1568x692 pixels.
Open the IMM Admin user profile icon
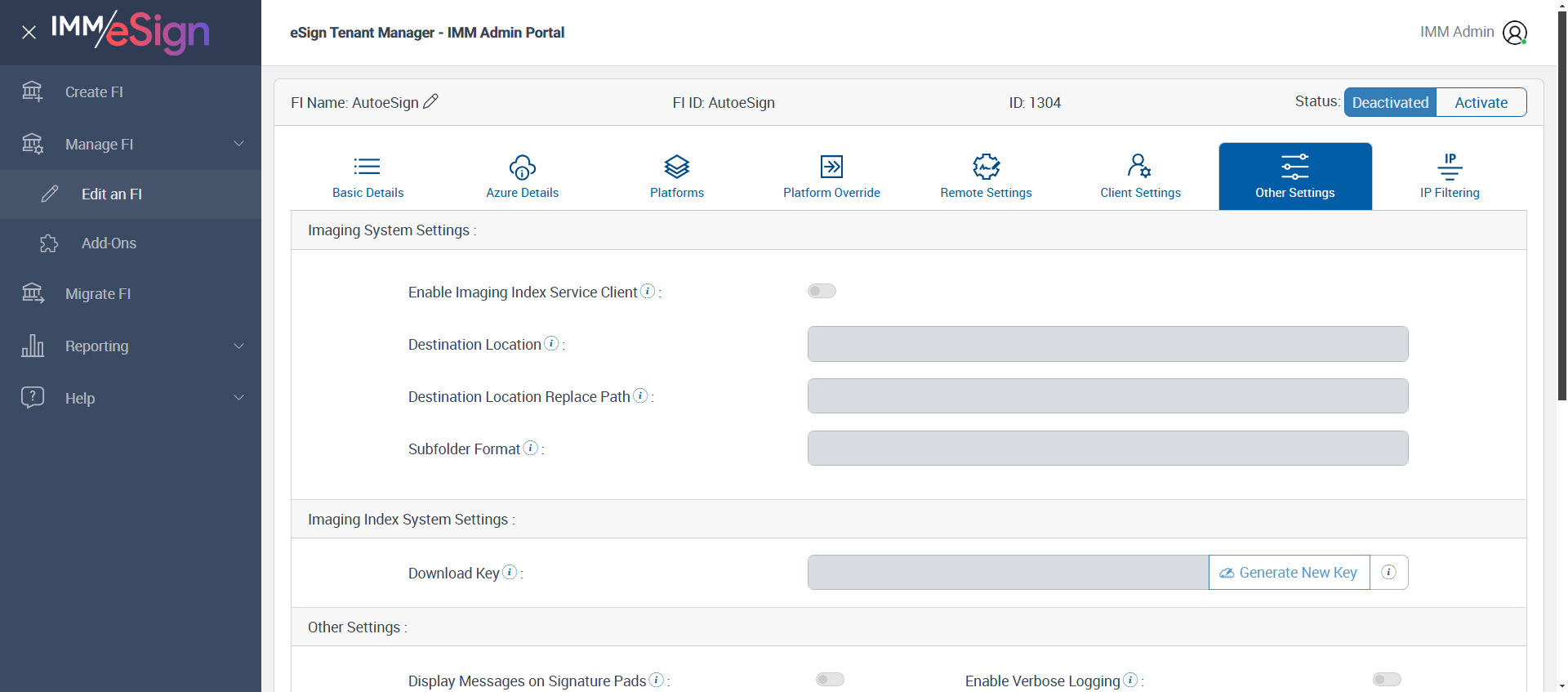click(1514, 33)
